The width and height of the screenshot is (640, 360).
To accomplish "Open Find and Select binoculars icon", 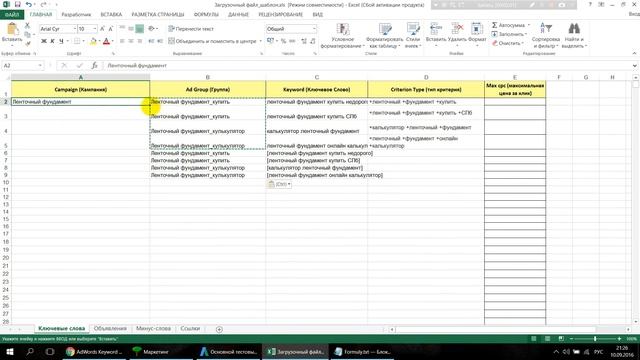I will pyautogui.click(x=574, y=28).
